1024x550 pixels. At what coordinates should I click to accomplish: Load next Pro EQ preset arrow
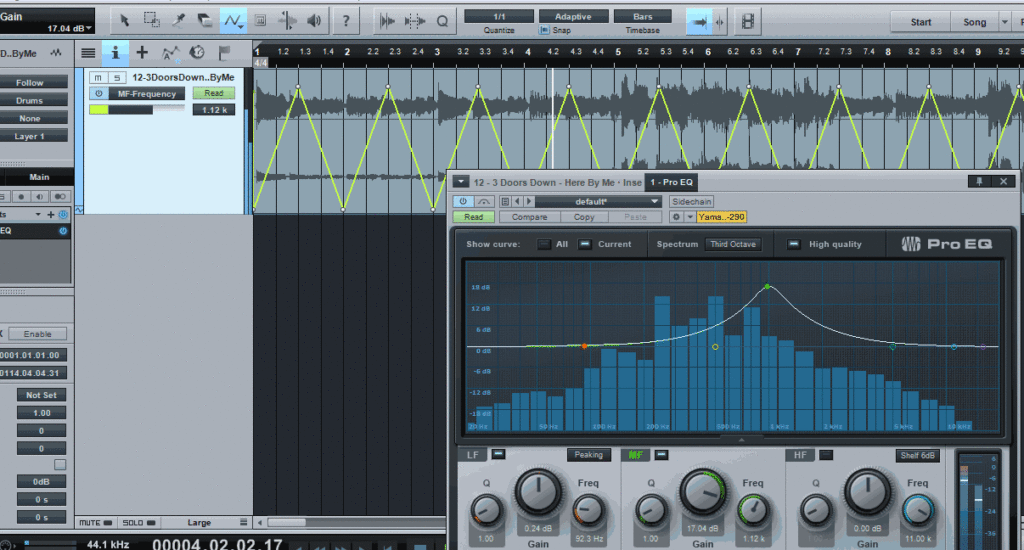529,201
